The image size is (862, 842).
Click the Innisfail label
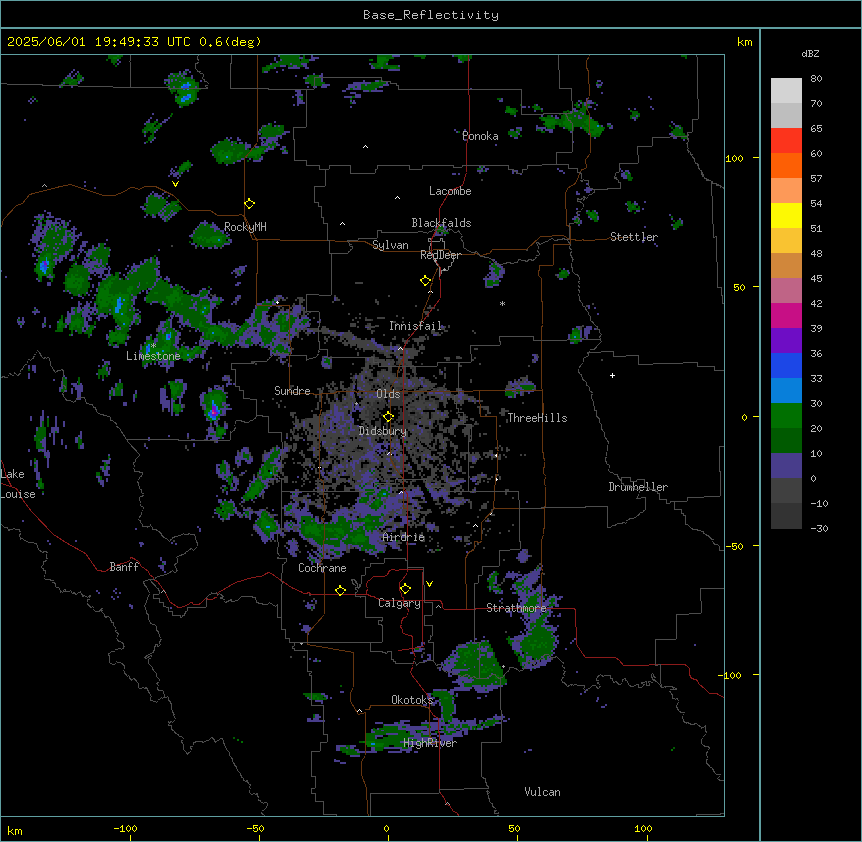pyautogui.click(x=416, y=326)
